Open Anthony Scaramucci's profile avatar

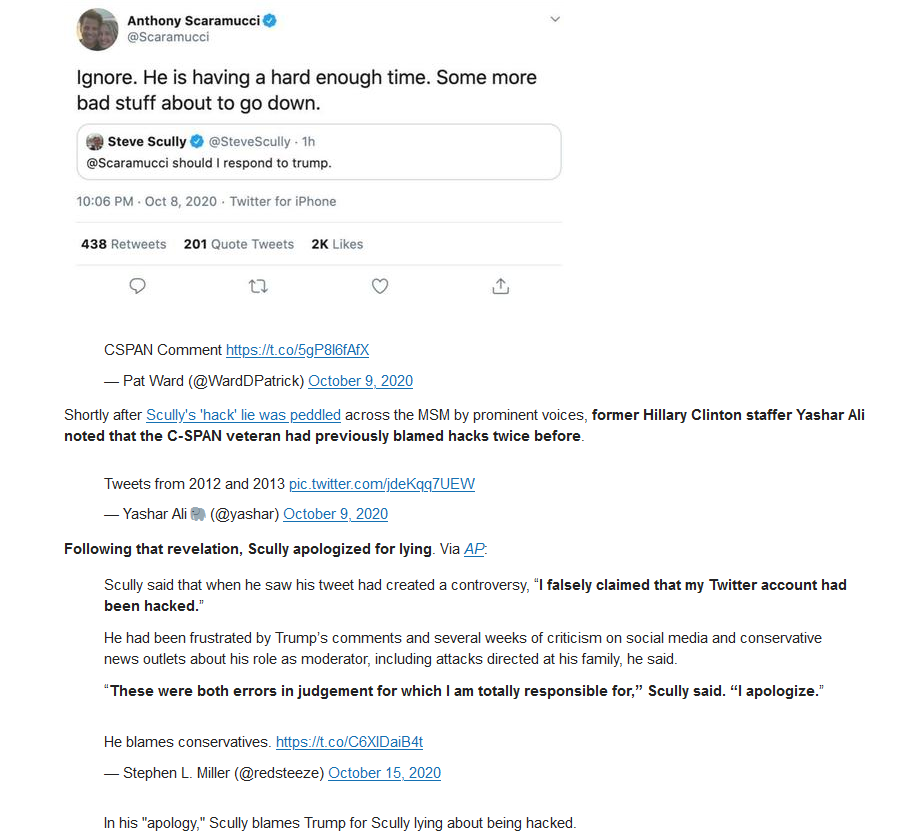(97, 29)
